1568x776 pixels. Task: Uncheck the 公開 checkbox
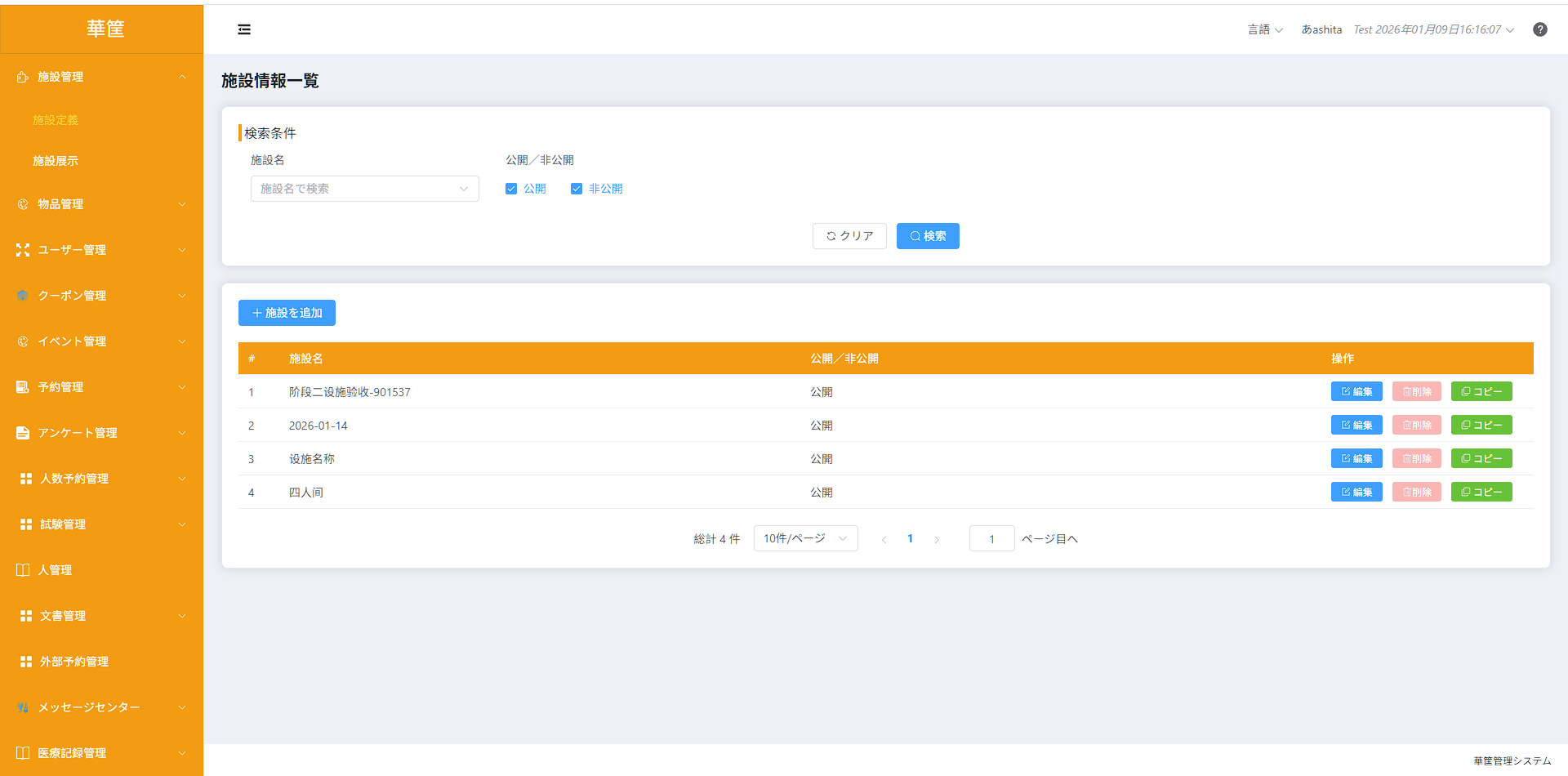pos(511,189)
